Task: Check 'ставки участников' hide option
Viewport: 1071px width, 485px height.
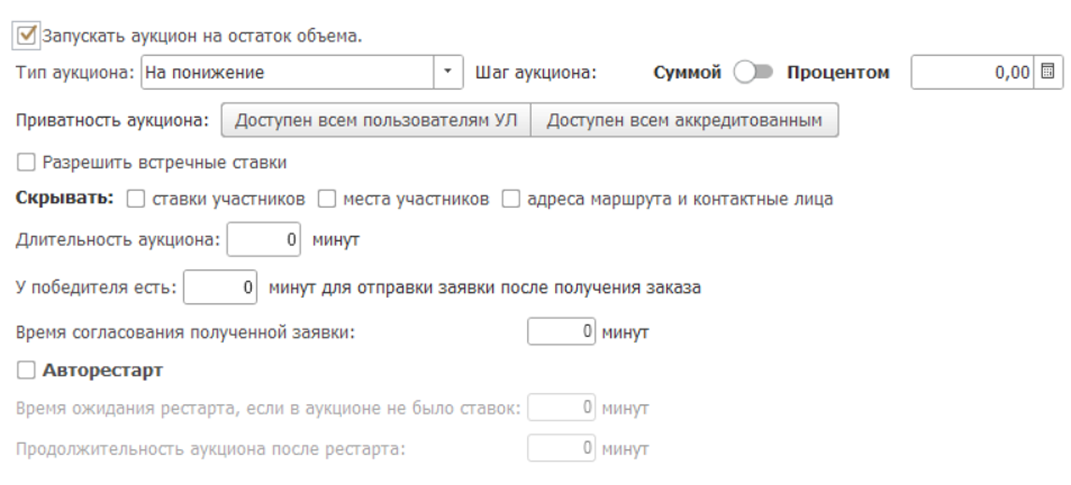Action: [x=137, y=199]
